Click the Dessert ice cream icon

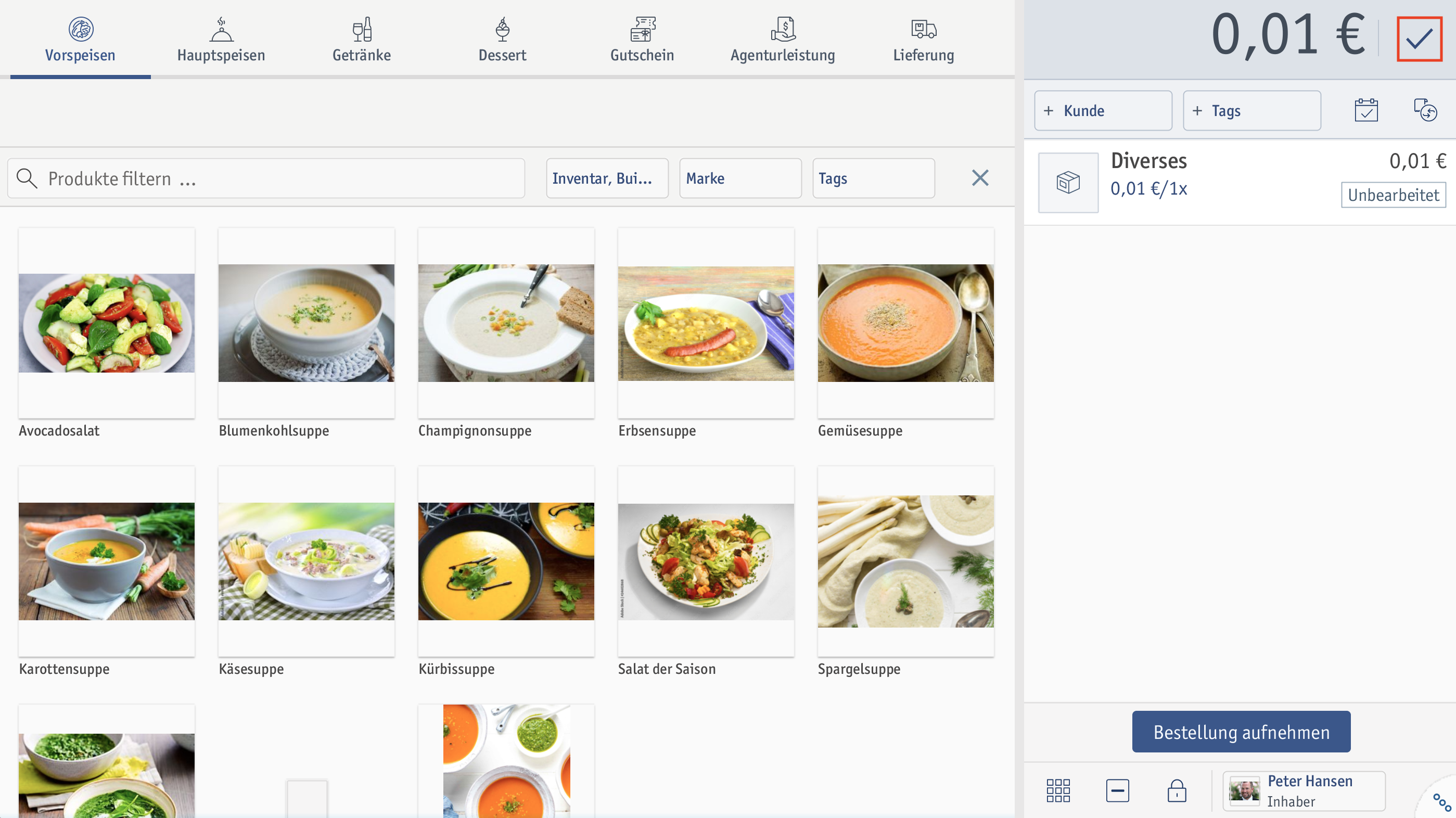pos(503,29)
